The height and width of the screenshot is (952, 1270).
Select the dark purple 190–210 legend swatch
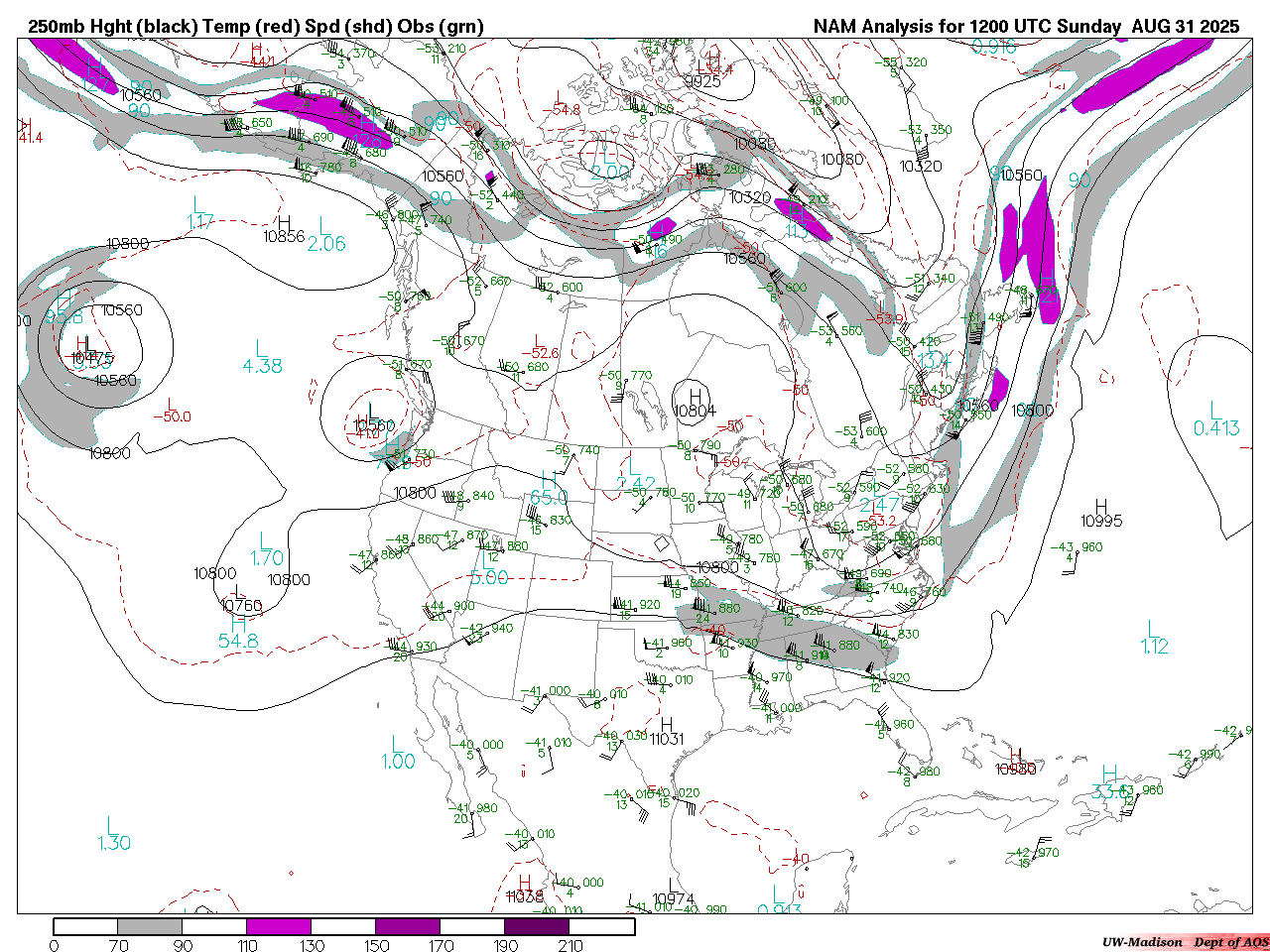point(537,926)
